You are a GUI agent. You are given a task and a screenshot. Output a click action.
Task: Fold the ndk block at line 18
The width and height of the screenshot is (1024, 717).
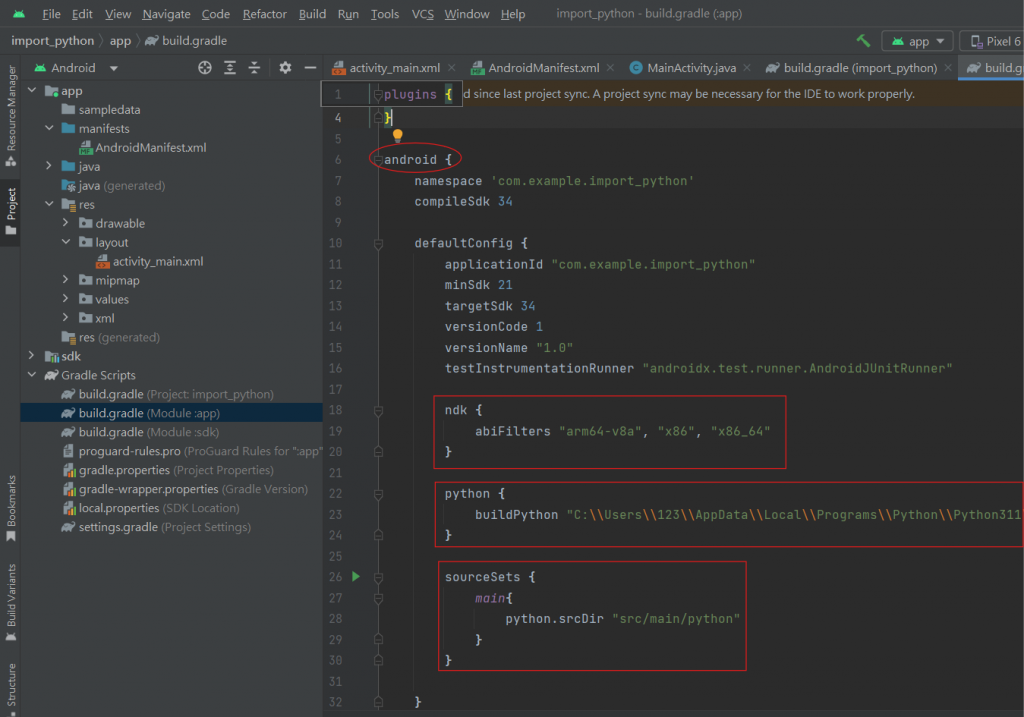tap(378, 411)
